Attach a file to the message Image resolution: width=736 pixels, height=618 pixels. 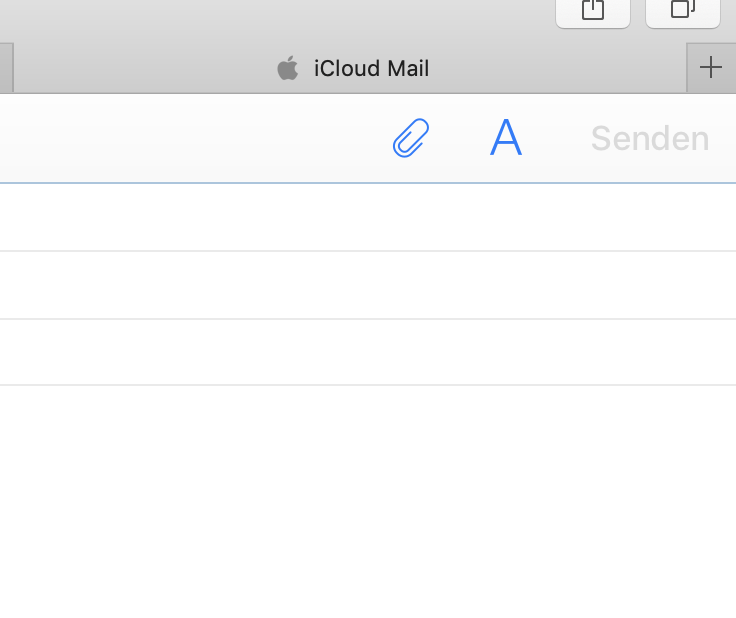(x=410, y=138)
